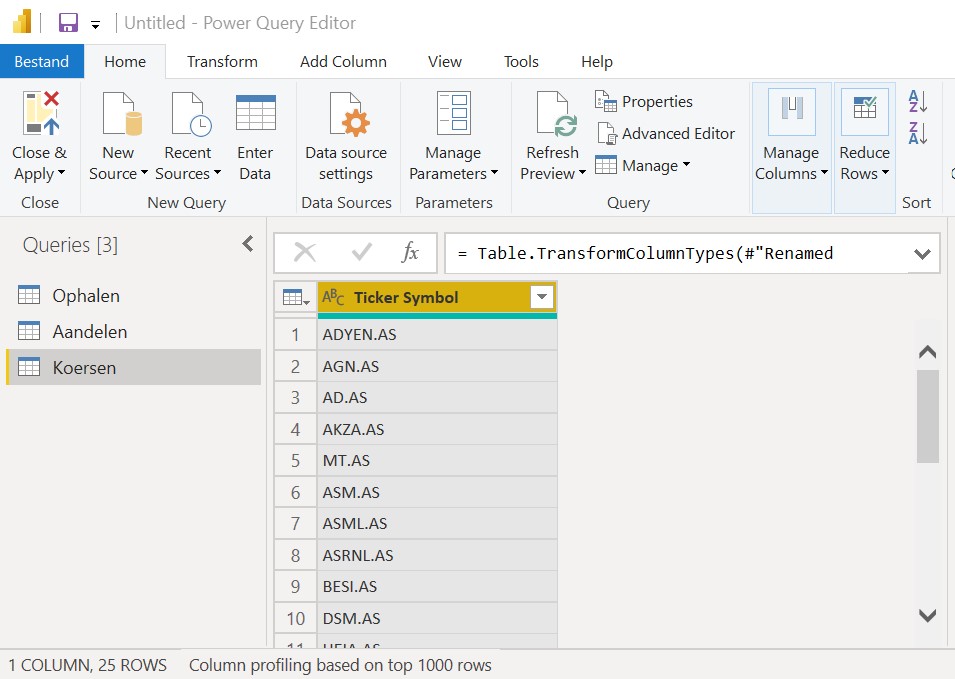Click the save icon in title bar
The image size is (955, 679).
pyautogui.click(x=68, y=23)
